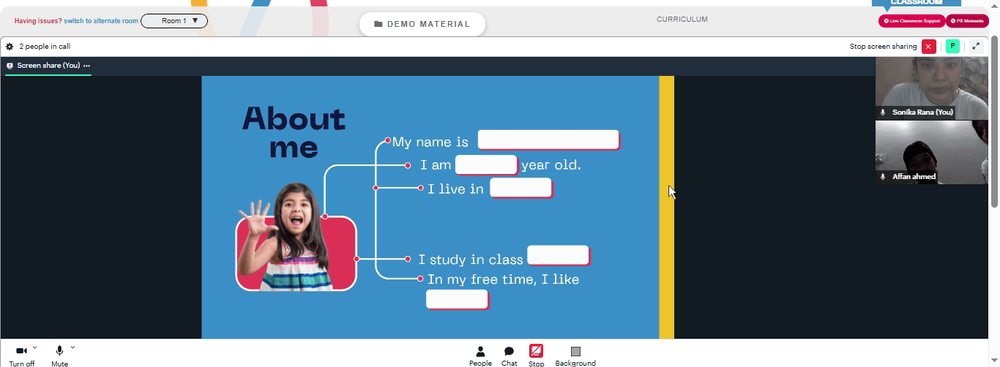This screenshot has height=367, width=1000.
Task: Open the CLASSROOM tab
Action: coord(916,4)
